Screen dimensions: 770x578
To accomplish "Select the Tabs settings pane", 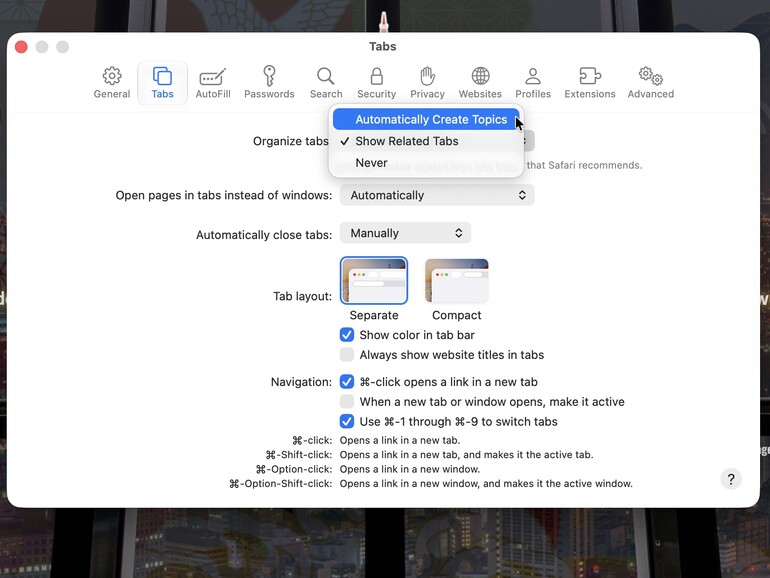I will pyautogui.click(x=163, y=83).
